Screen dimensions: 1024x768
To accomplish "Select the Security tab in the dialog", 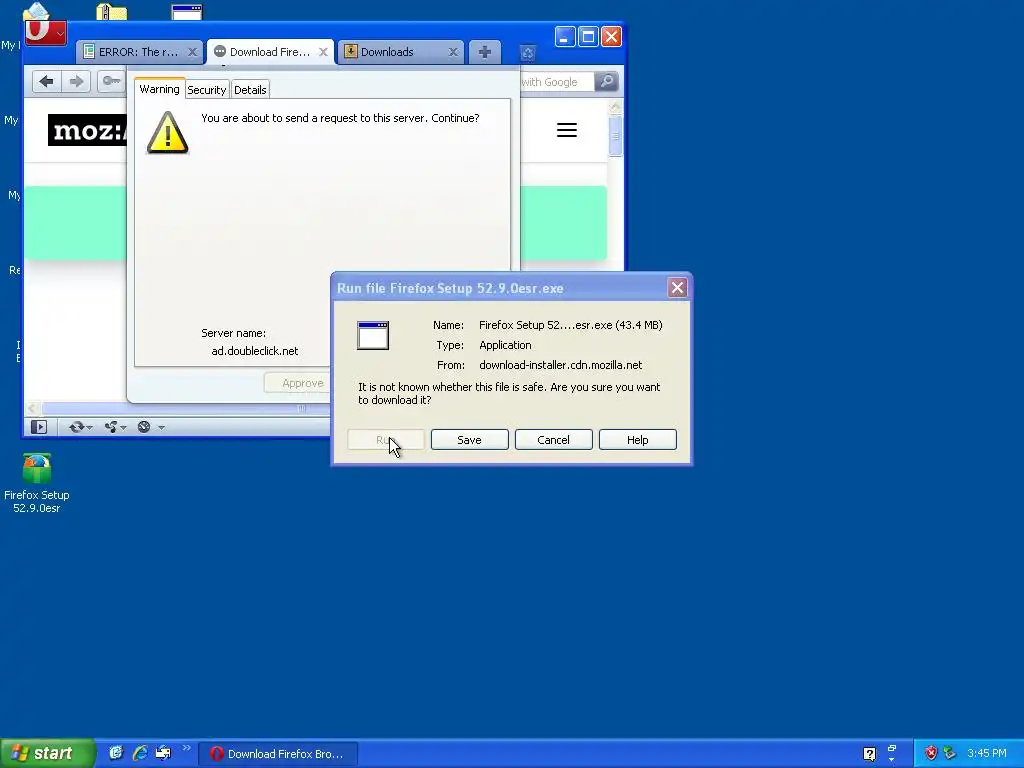I will coord(206,90).
